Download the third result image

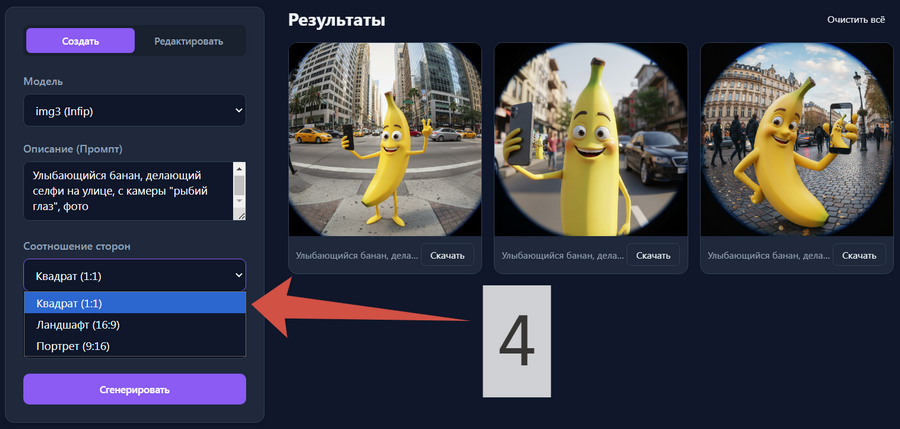859,256
